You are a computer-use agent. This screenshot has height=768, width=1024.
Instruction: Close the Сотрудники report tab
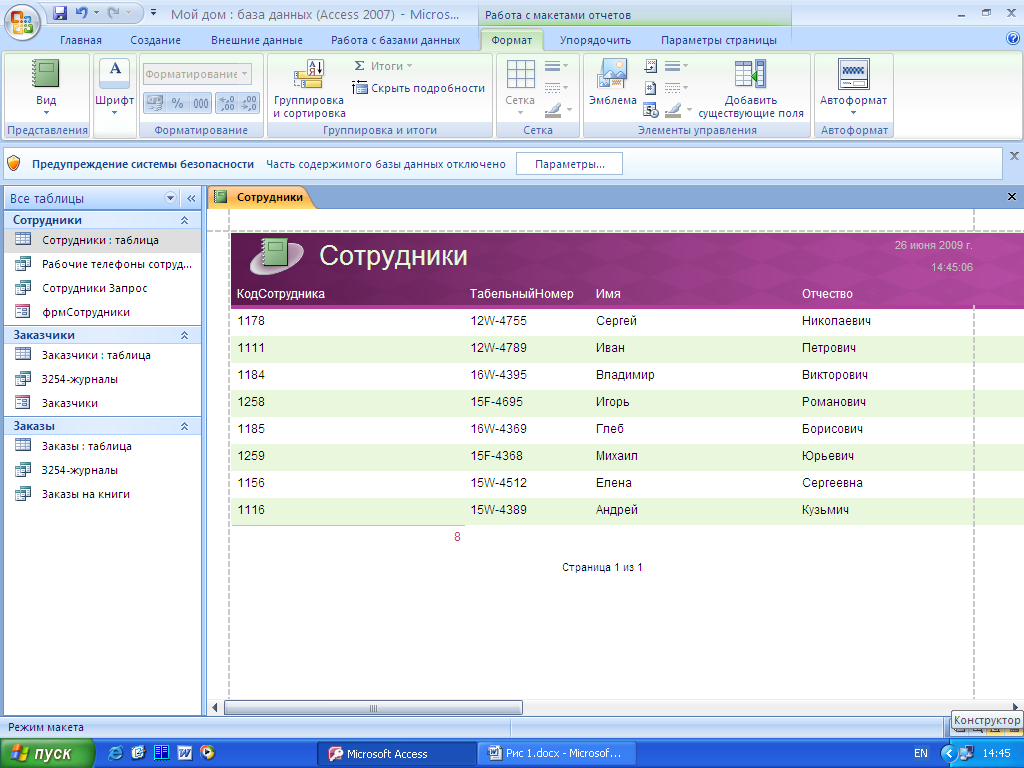(x=1012, y=197)
